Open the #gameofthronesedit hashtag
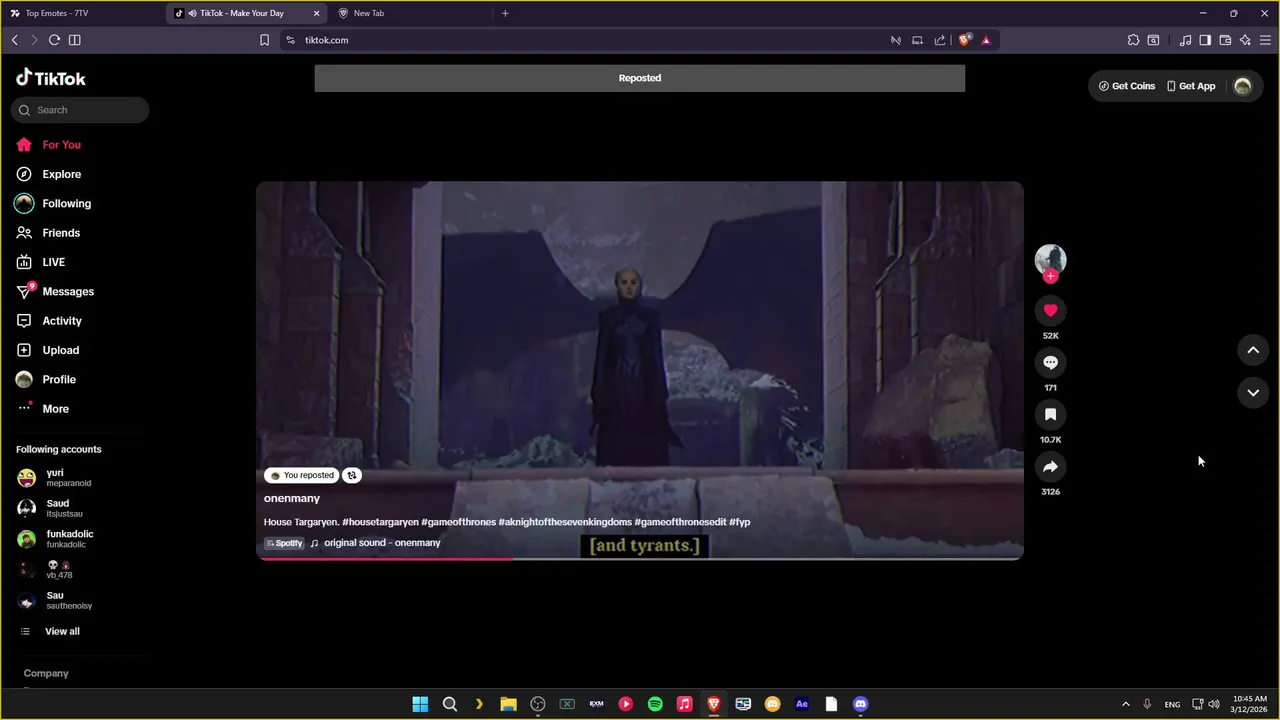 point(680,522)
